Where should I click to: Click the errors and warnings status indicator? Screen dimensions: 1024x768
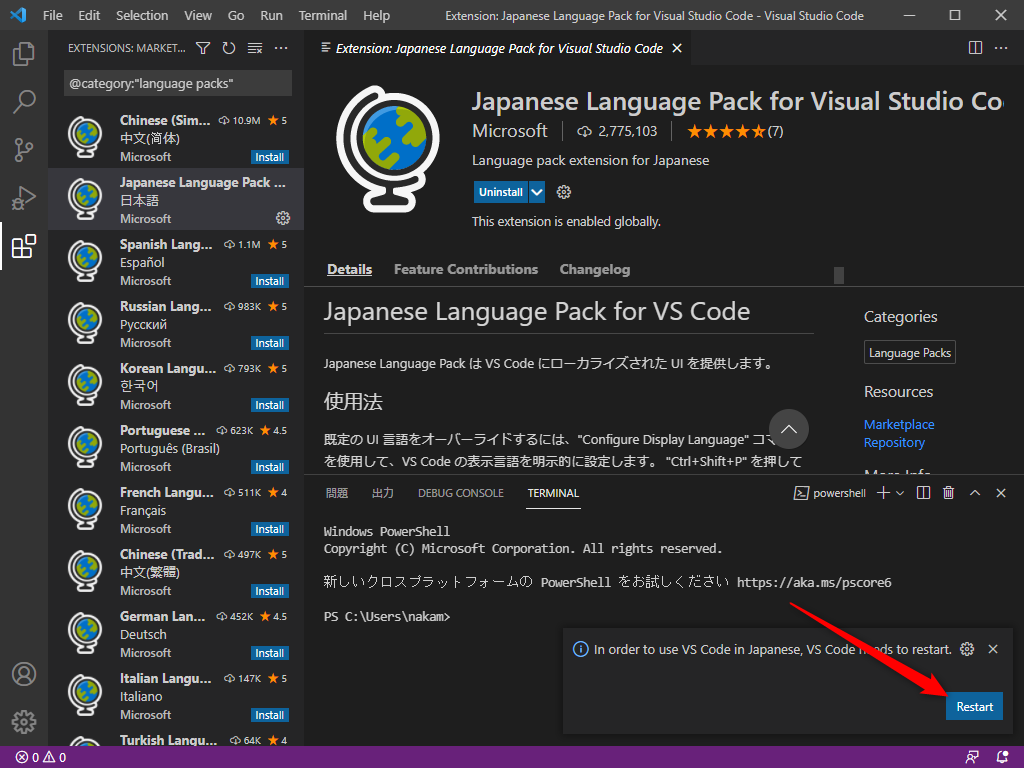coord(40,758)
